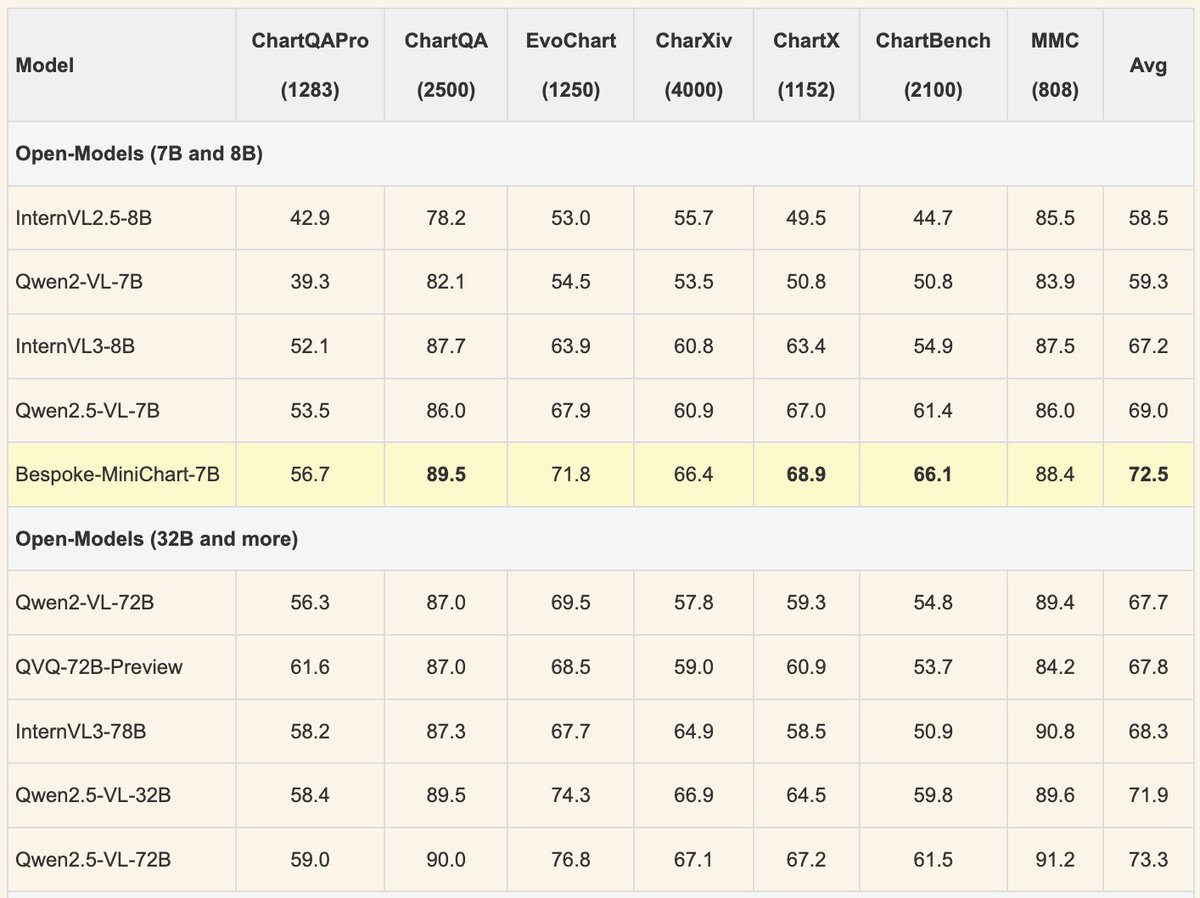Select the Open-Models (32B and more) section heading
Screen dimensions: 1200x898
click(x=156, y=539)
